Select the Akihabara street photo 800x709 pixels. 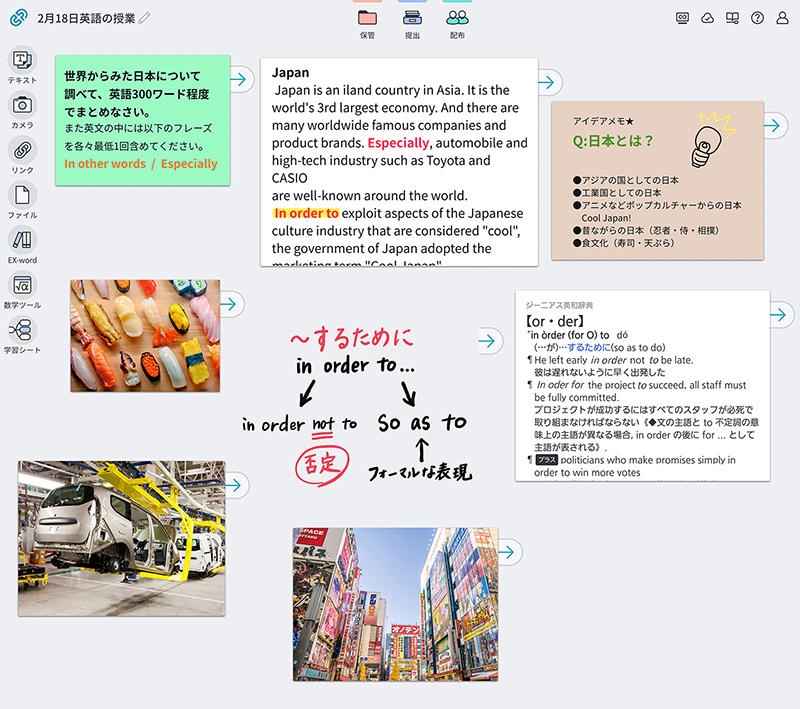click(395, 604)
